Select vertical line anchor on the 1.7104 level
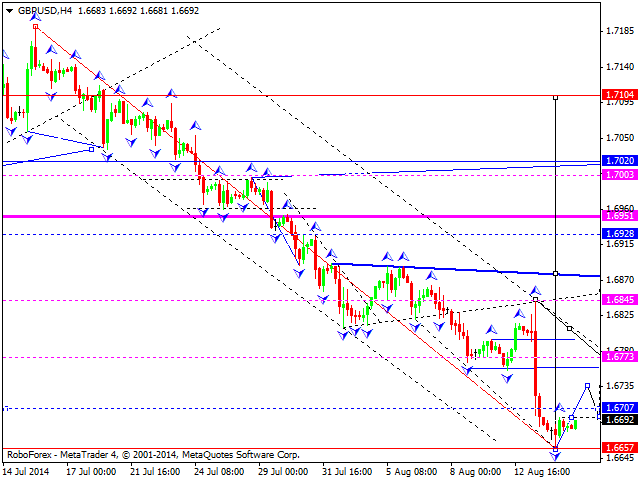This screenshot has height=480, width=640. [x=556, y=98]
